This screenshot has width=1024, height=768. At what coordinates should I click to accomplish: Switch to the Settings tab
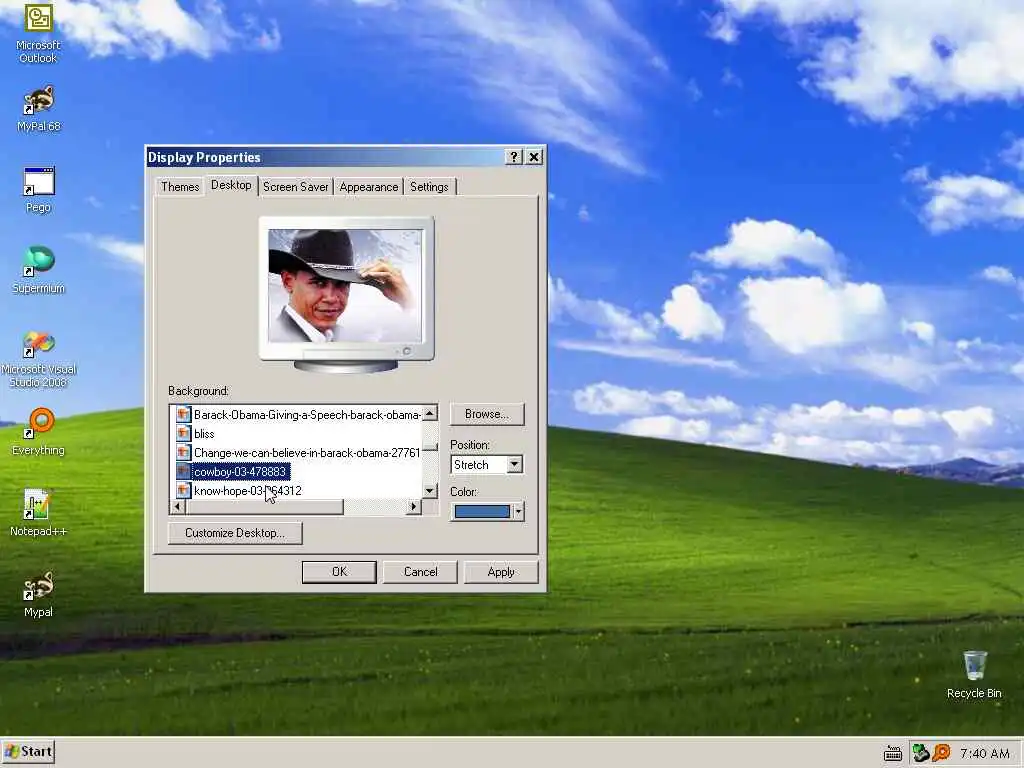pyautogui.click(x=429, y=187)
